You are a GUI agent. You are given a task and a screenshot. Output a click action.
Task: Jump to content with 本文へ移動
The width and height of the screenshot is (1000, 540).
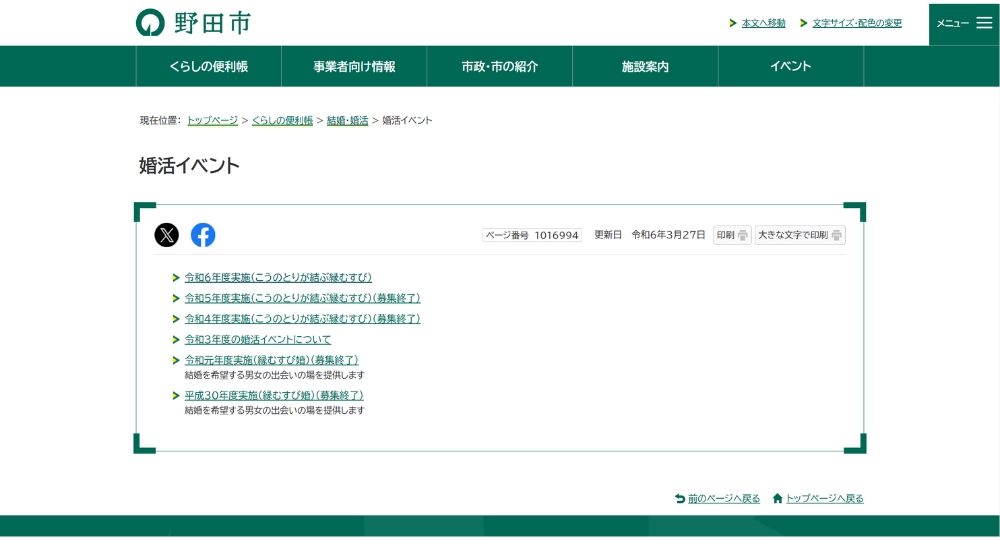coord(763,23)
